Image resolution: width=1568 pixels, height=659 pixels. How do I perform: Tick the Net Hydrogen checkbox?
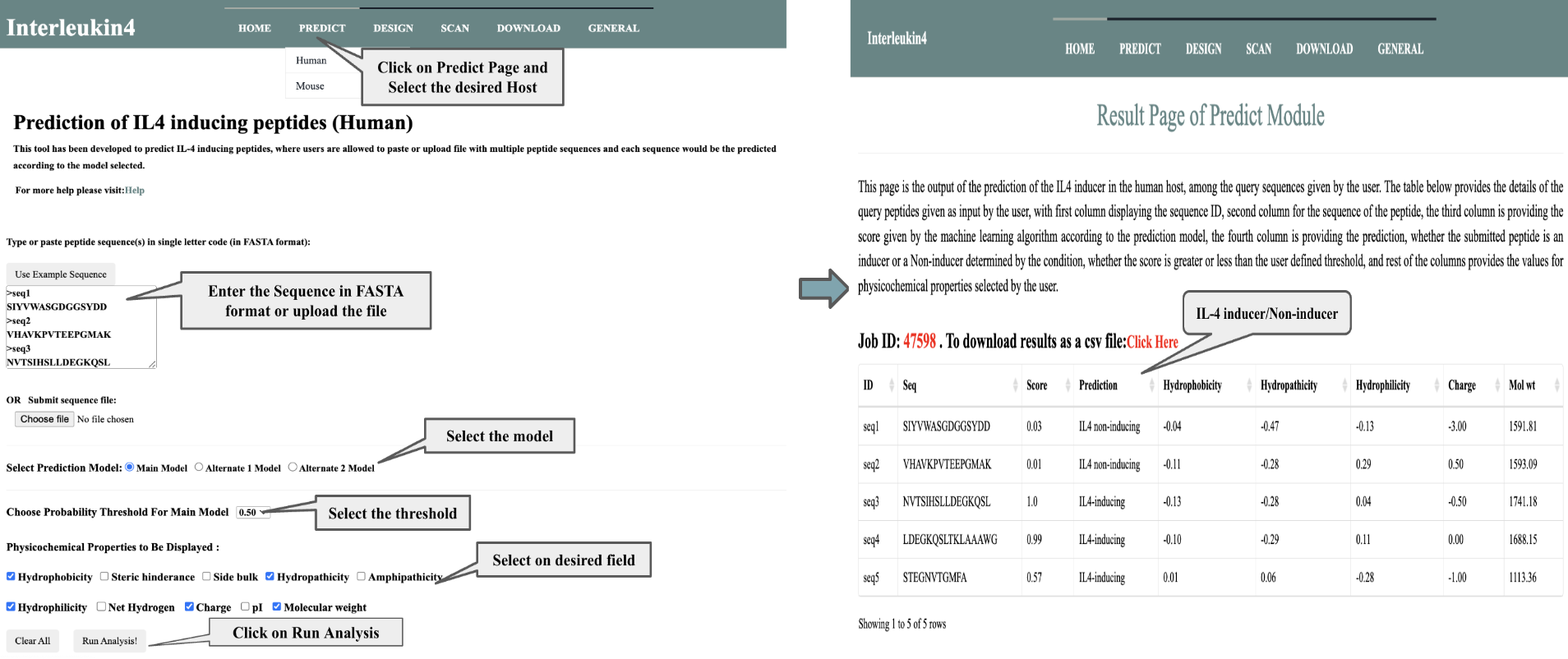pos(101,607)
